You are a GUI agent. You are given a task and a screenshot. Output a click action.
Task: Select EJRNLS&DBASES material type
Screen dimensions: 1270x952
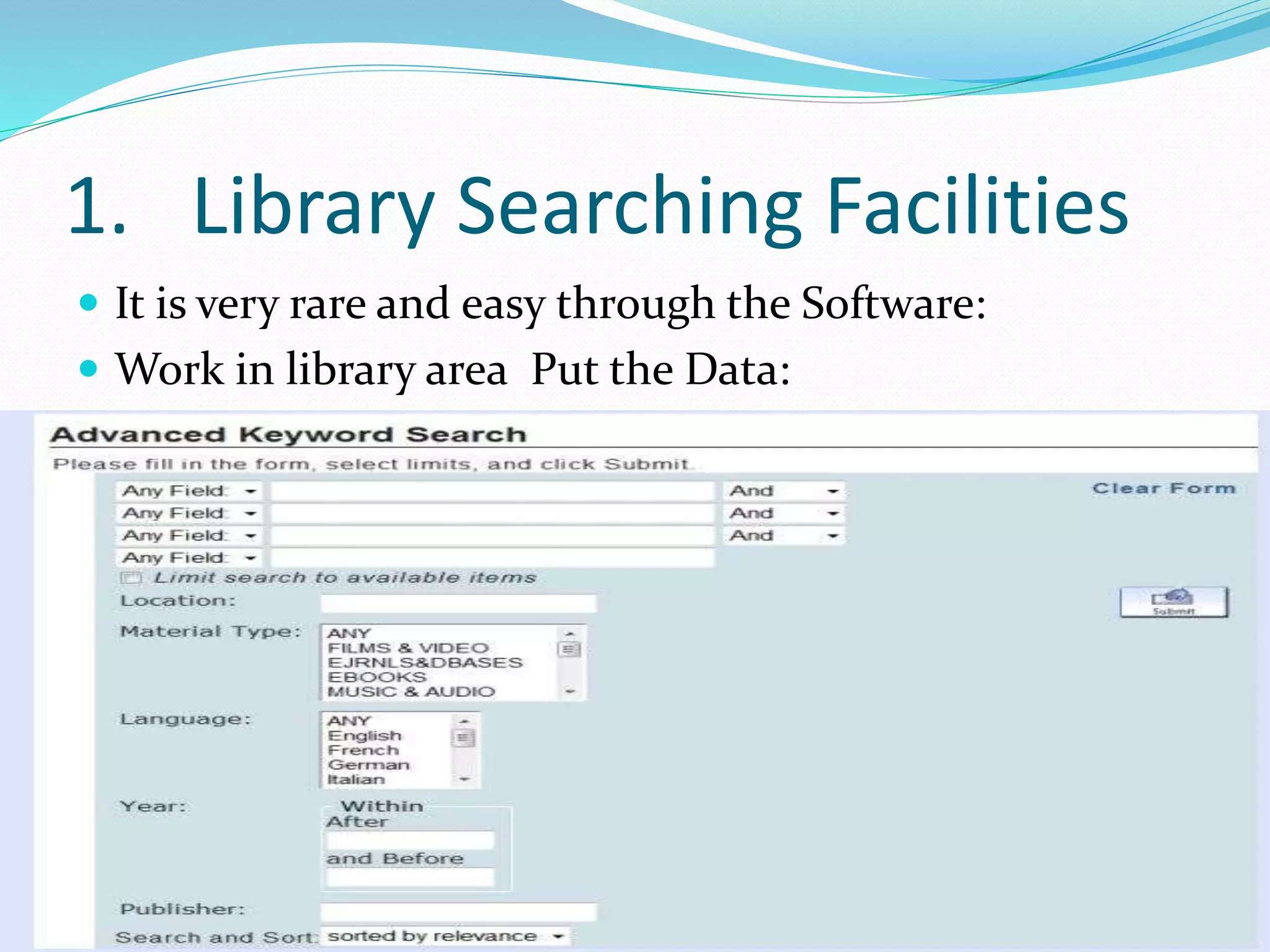pos(425,663)
